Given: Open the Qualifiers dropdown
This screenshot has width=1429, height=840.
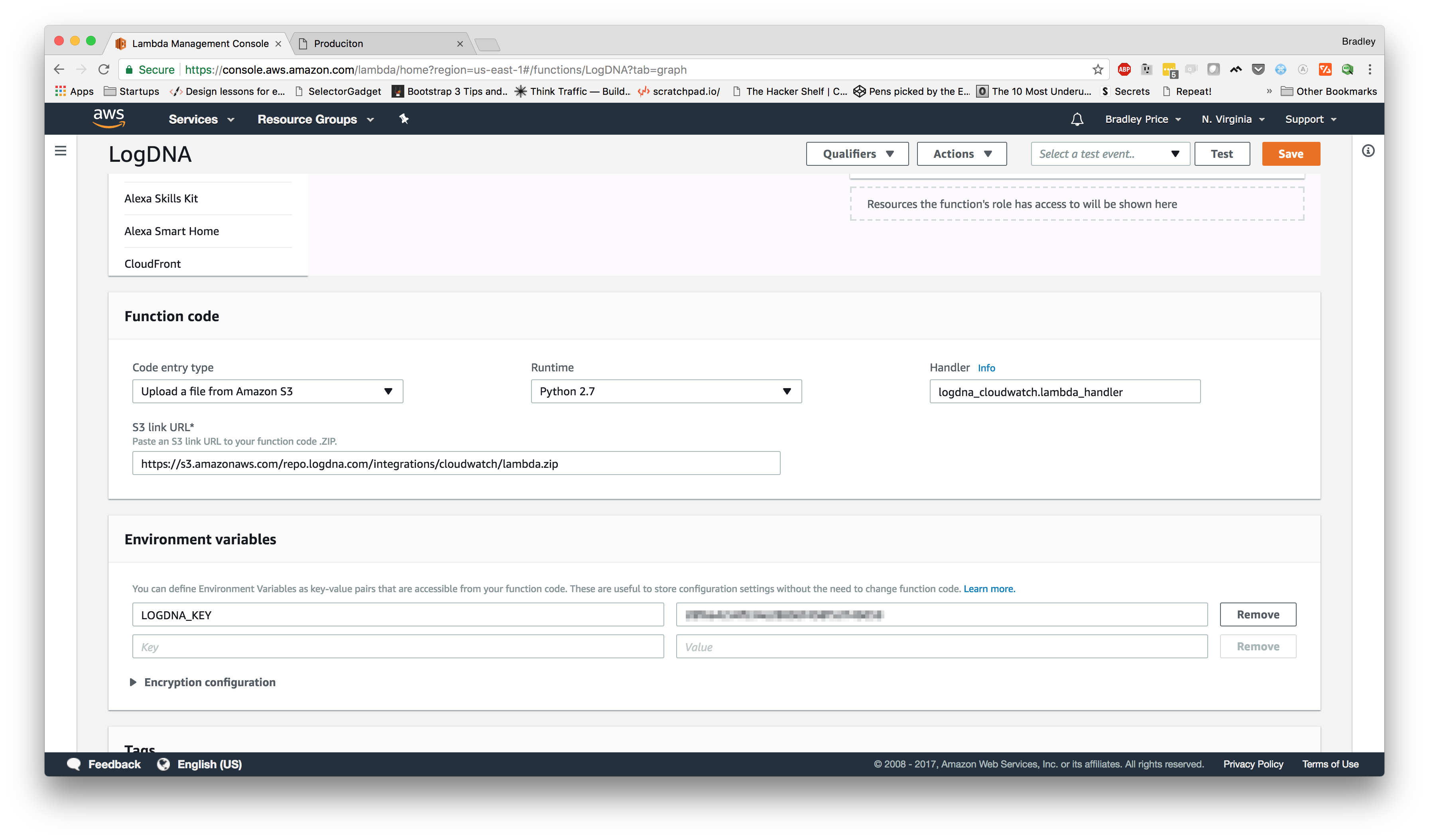Looking at the screenshot, I should click(x=857, y=153).
